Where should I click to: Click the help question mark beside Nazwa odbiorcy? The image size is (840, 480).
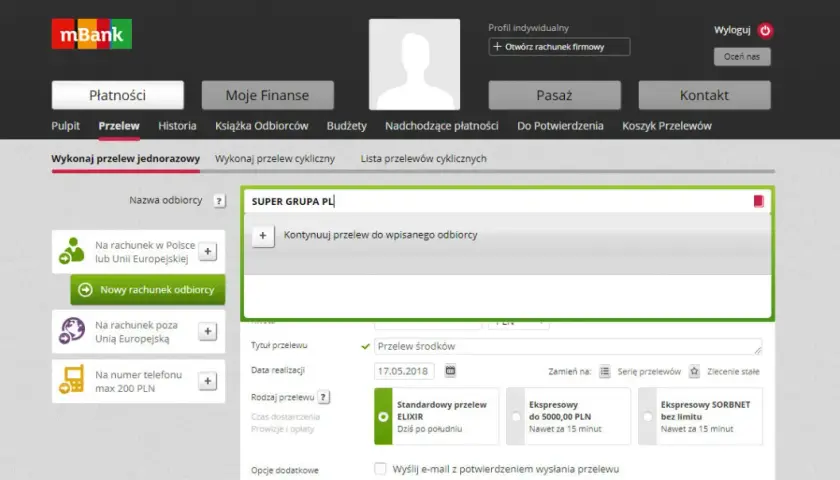pyautogui.click(x=219, y=201)
